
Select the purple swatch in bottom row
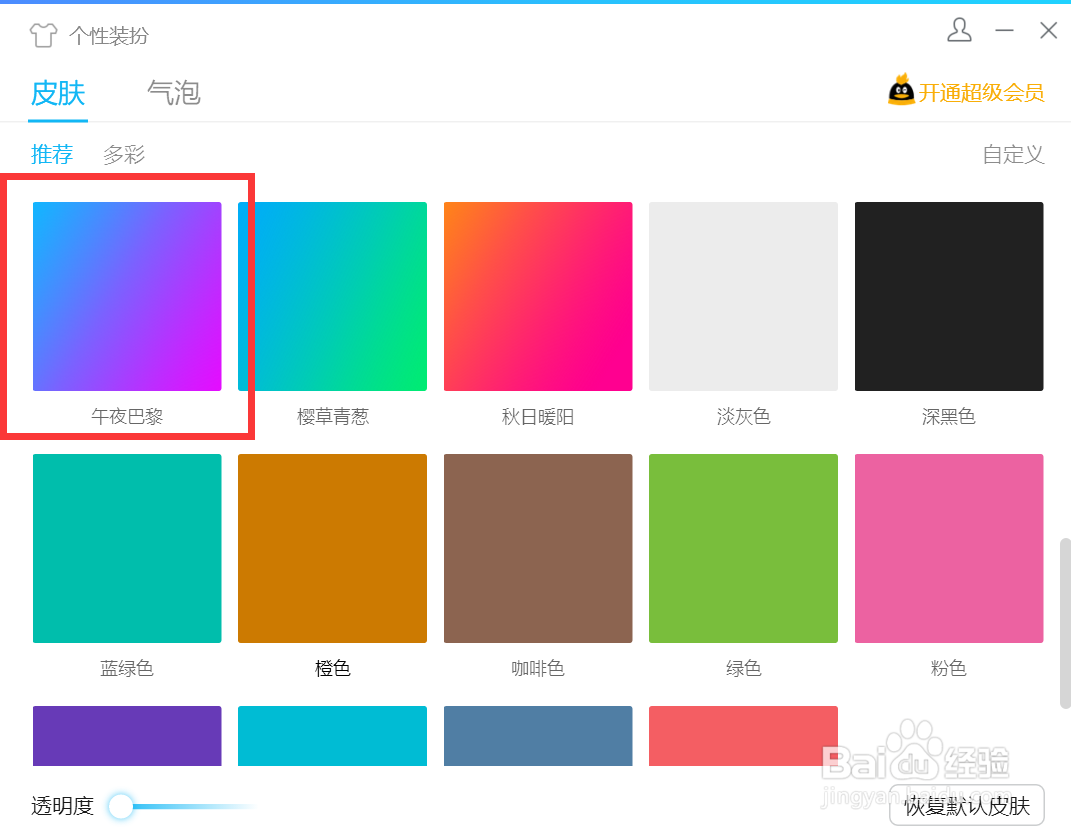(x=127, y=736)
